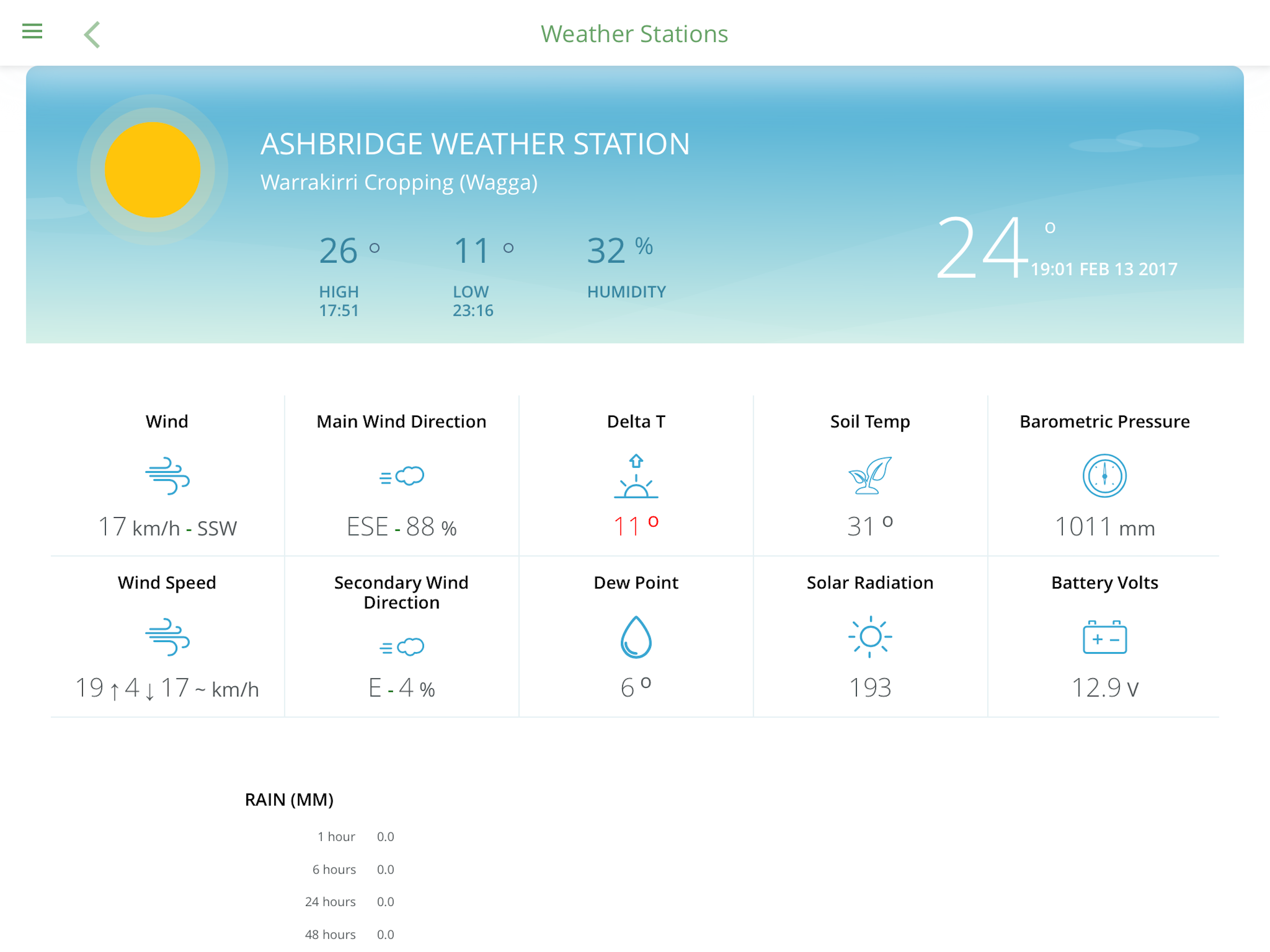This screenshot has width=1270, height=952.
Task: Tap the Soil Temp plant icon
Action: tap(870, 476)
